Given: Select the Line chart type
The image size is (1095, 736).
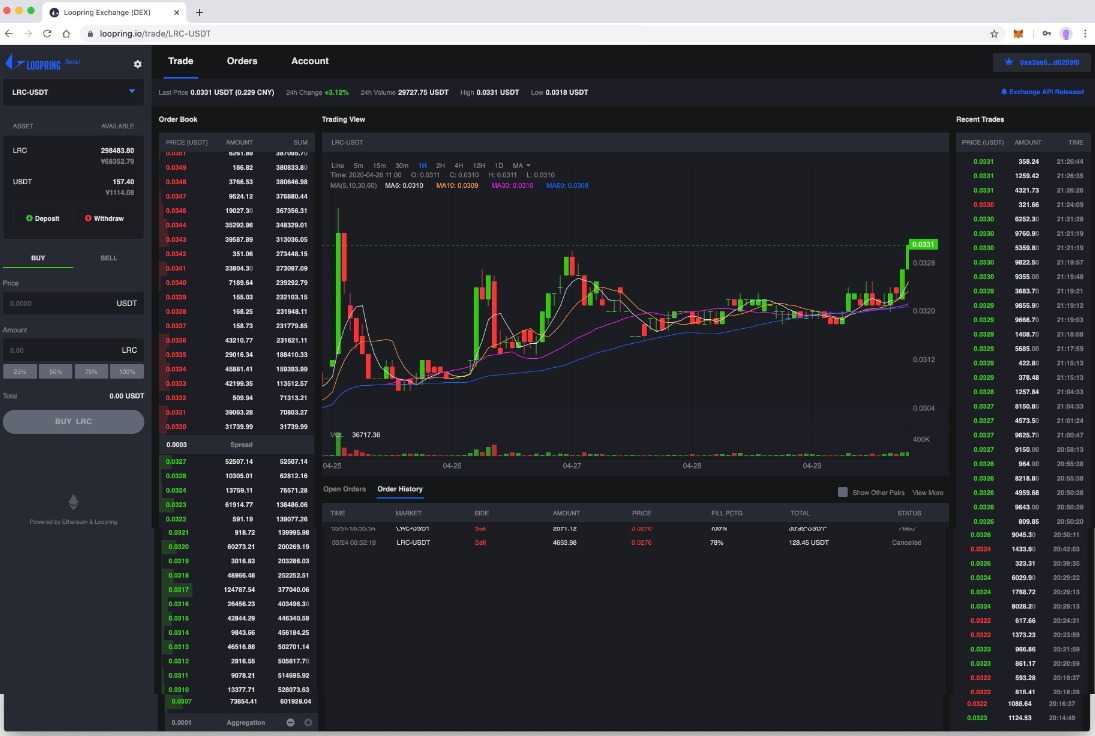Looking at the screenshot, I should pyautogui.click(x=337, y=165).
